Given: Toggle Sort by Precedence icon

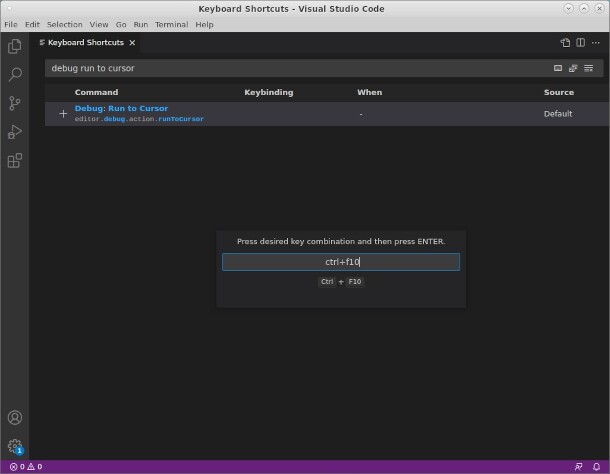Looking at the screenshot, I should 573,68.
